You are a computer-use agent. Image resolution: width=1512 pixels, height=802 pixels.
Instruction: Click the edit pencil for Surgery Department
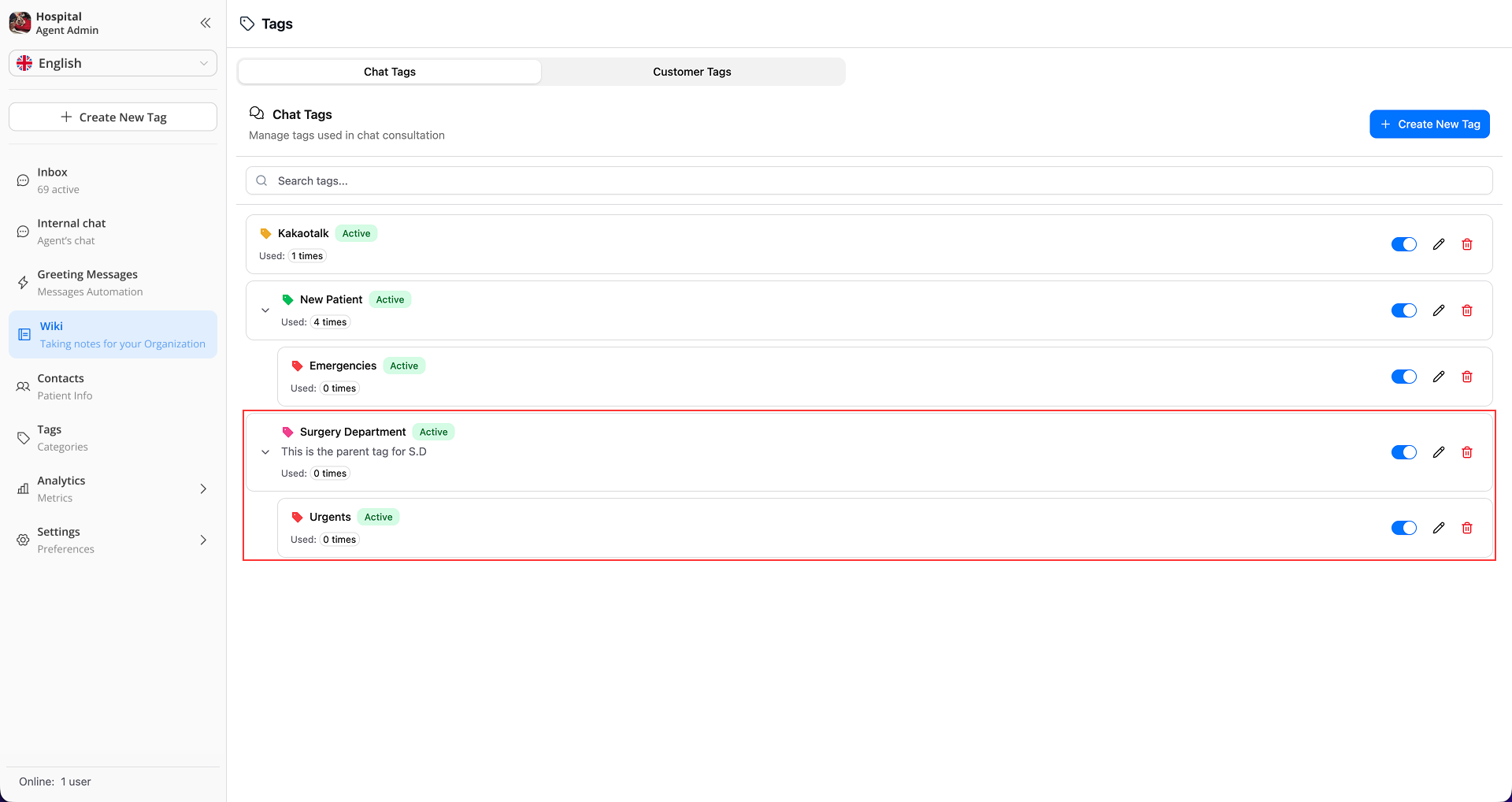pyautogui.click(x=1438, y=452)
